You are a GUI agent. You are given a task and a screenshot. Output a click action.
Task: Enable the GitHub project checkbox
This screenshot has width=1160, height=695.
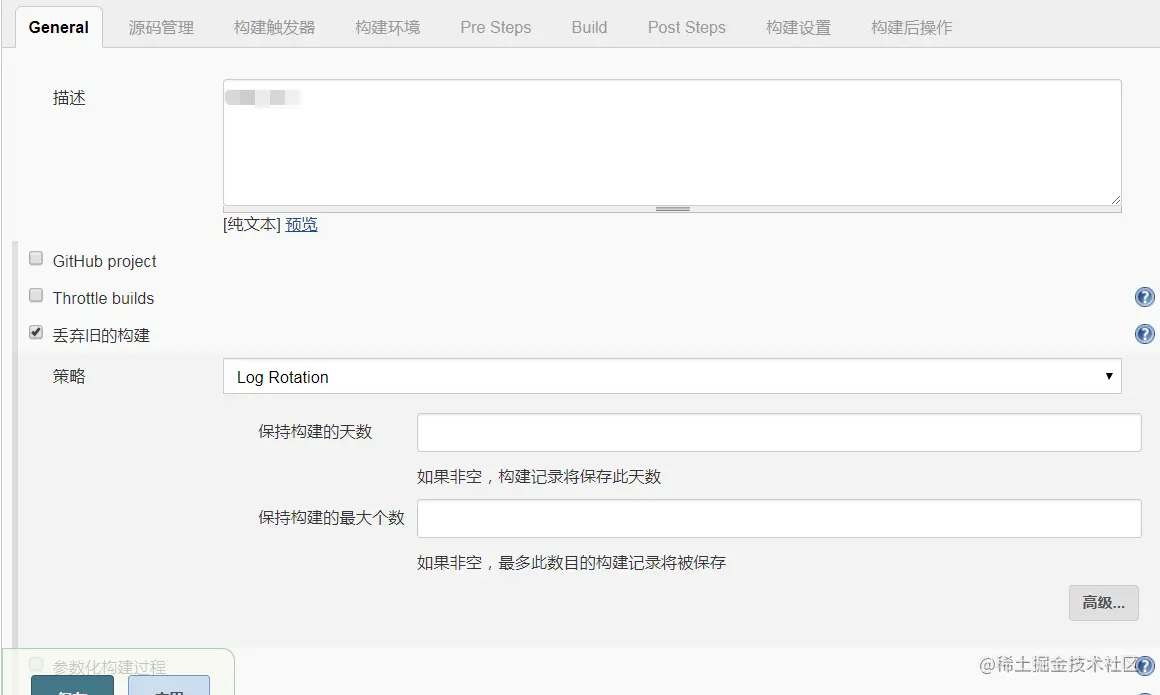36,257
